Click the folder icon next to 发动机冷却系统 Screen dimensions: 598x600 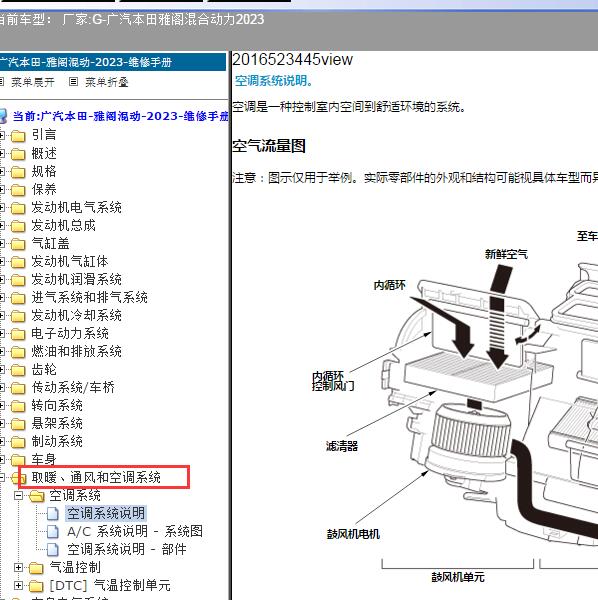pyautogui.click(x=18, y=316)
